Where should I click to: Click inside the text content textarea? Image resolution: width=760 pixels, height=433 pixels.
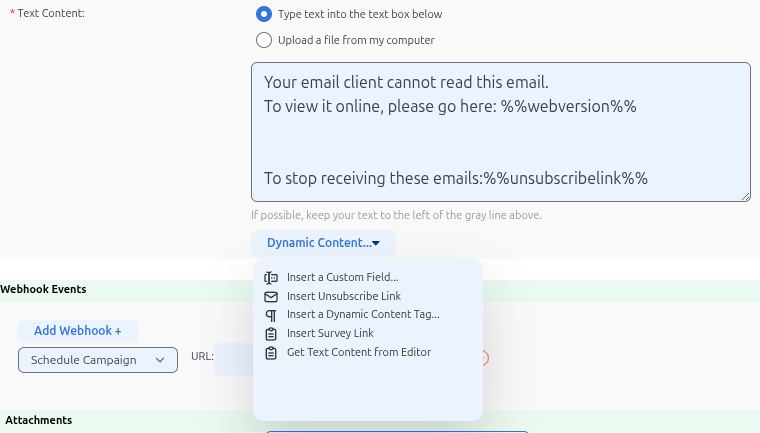point(501,132)
